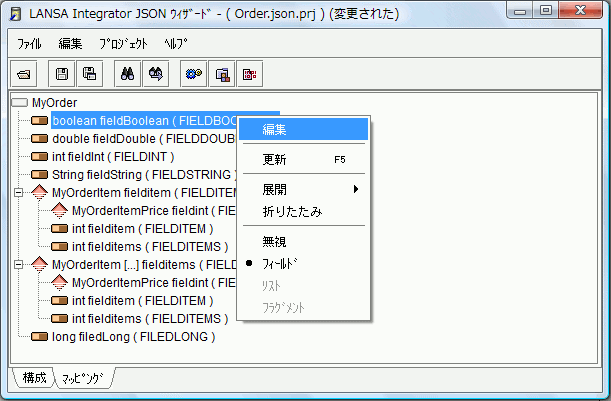This screenshot has height=401, width=611.
Task: Open the ヘルプ menu
Action: click(x=176, y=44)
